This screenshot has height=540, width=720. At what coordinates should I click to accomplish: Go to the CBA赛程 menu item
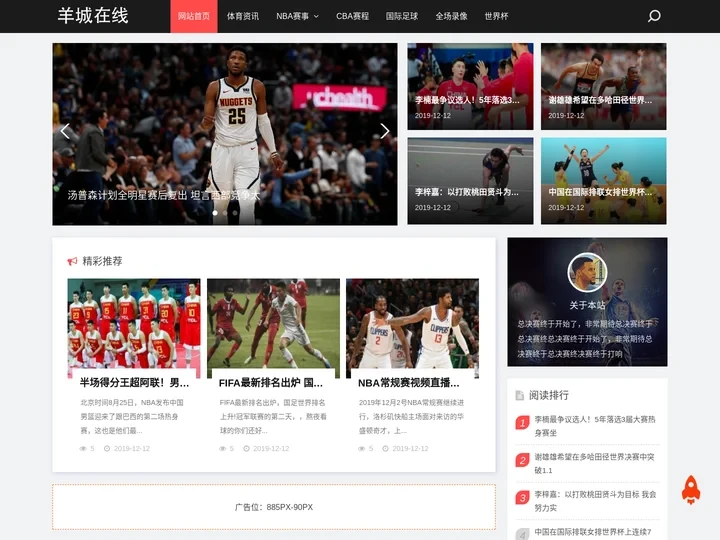pyautogui.click(x=352, y=16)
